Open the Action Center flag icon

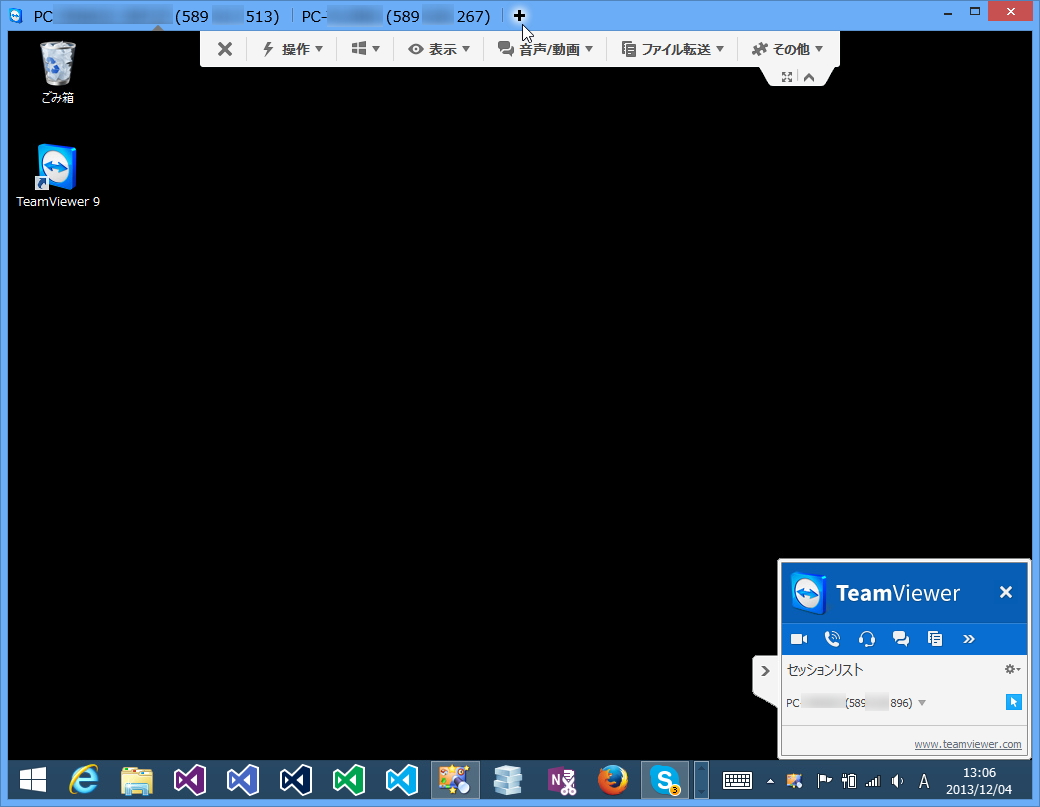(824, 781)
